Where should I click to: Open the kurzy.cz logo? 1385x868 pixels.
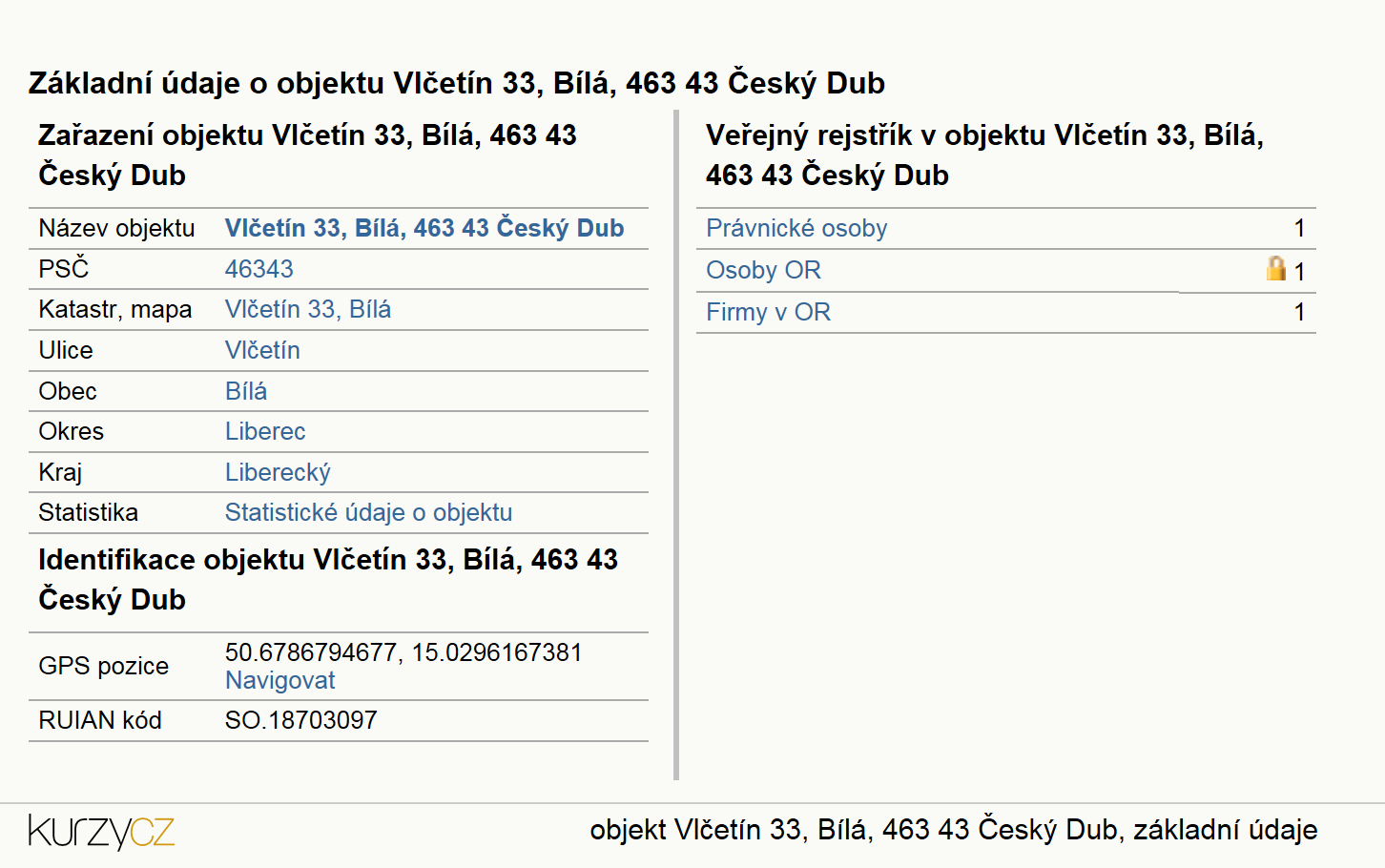pyautogui.click(x=101, y=832)
